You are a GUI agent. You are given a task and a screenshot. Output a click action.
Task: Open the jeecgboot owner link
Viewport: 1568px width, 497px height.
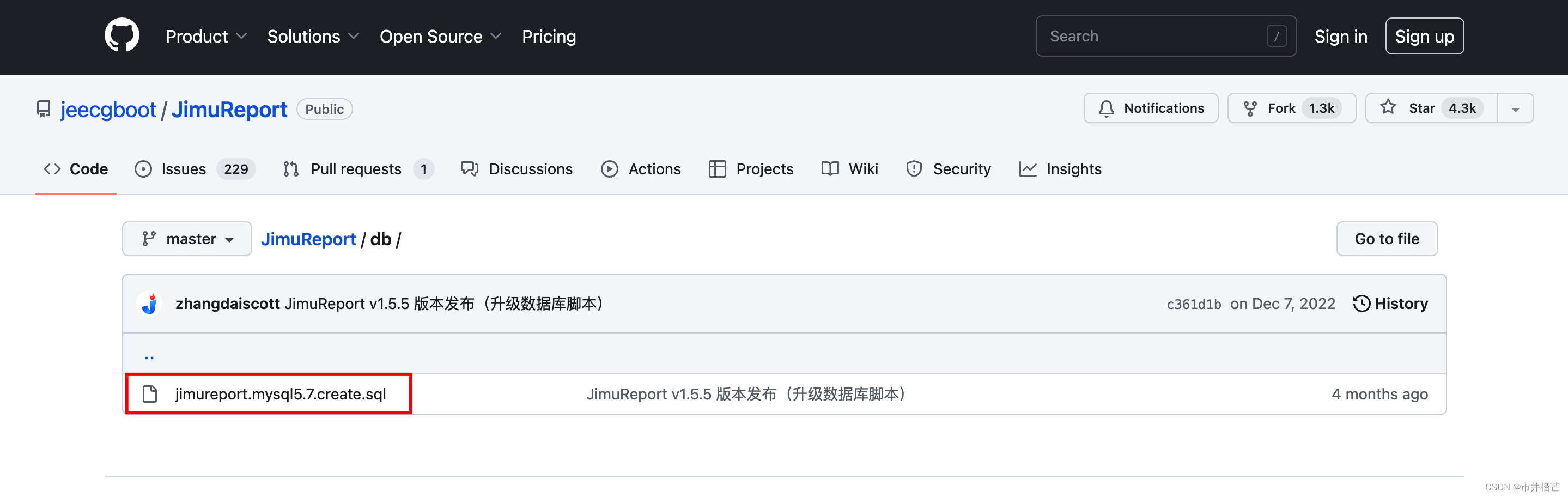[108, 110]
